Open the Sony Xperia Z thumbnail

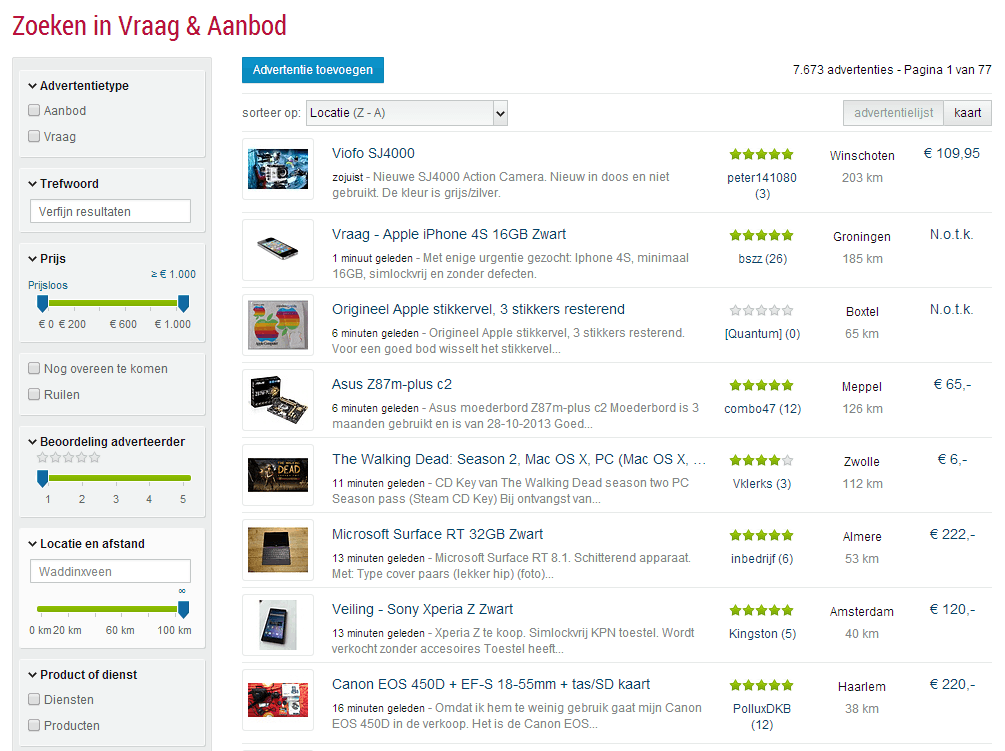278,625
